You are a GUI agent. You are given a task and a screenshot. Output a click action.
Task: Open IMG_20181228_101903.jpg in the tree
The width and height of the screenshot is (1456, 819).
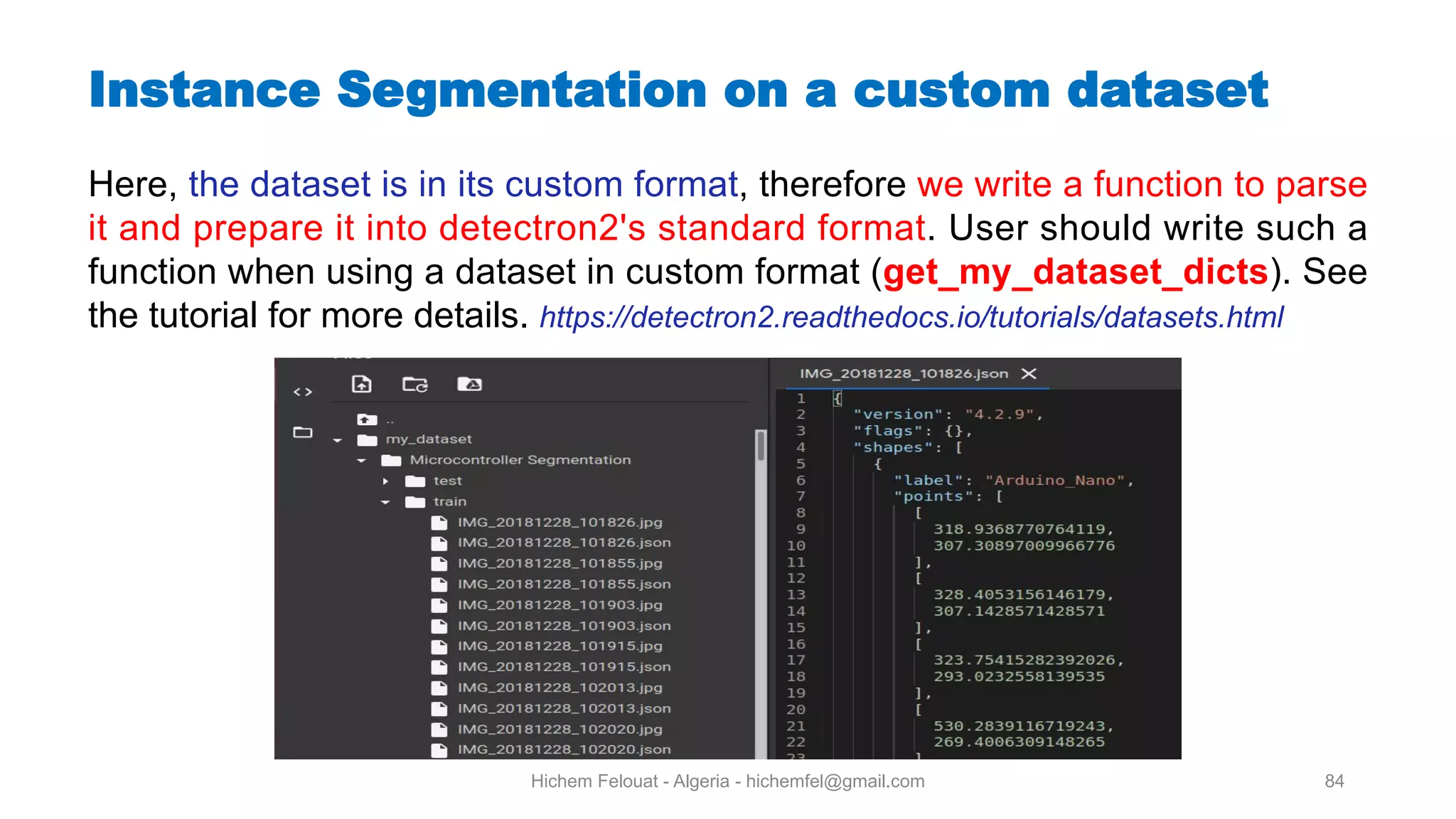tap(560, 605)
